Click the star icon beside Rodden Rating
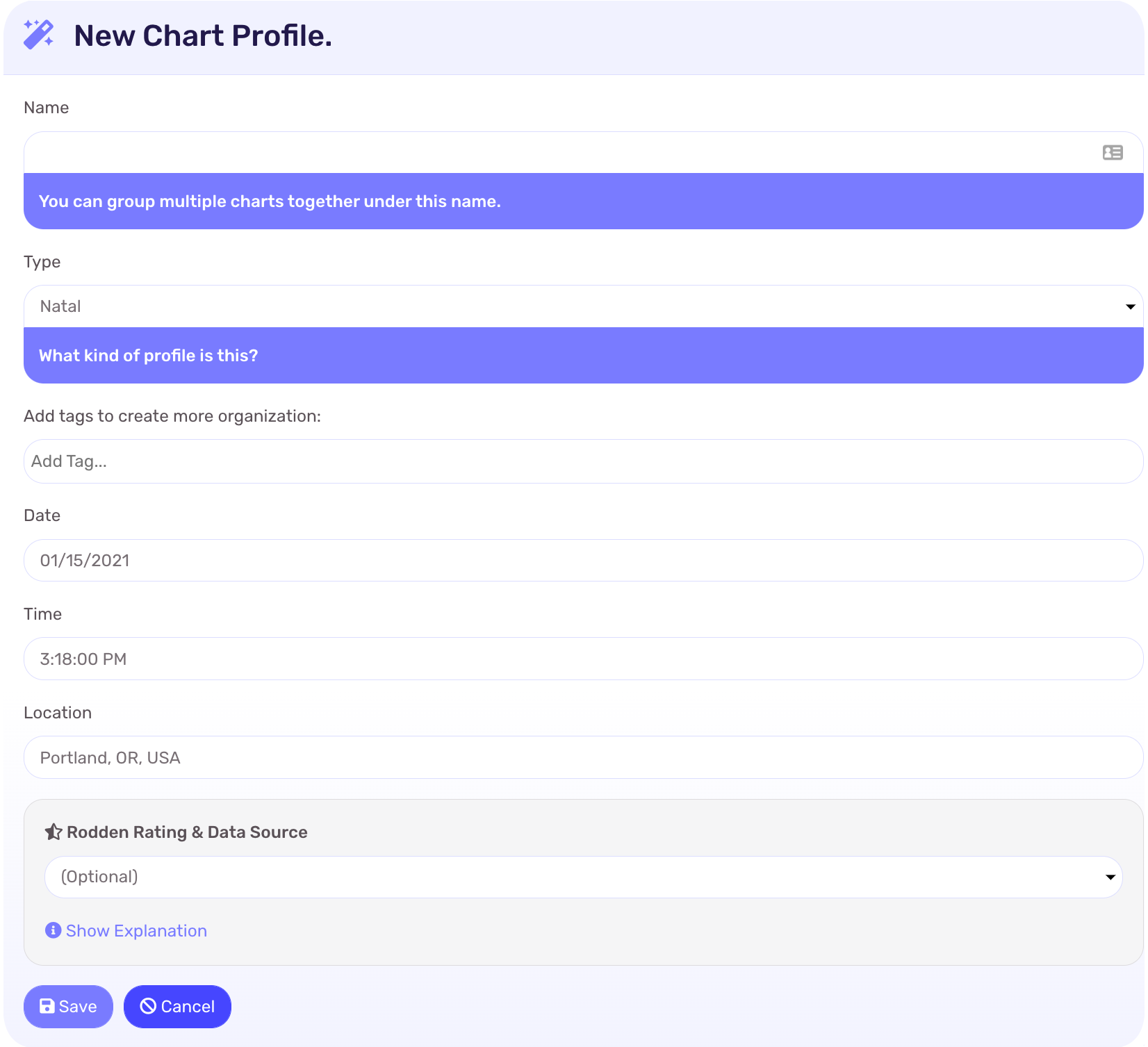Screen dimensions: 1148x1047 point(54,832)
